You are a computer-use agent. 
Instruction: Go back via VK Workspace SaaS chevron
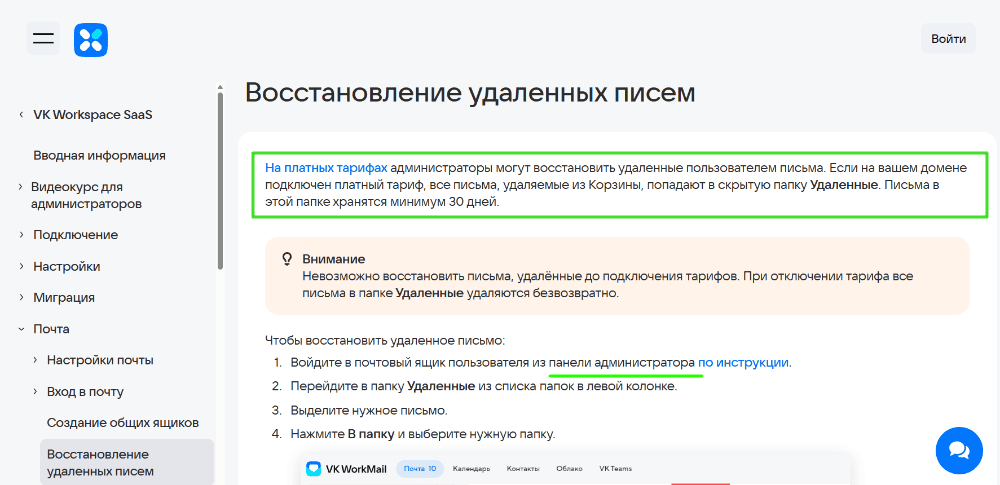point(21,115)
